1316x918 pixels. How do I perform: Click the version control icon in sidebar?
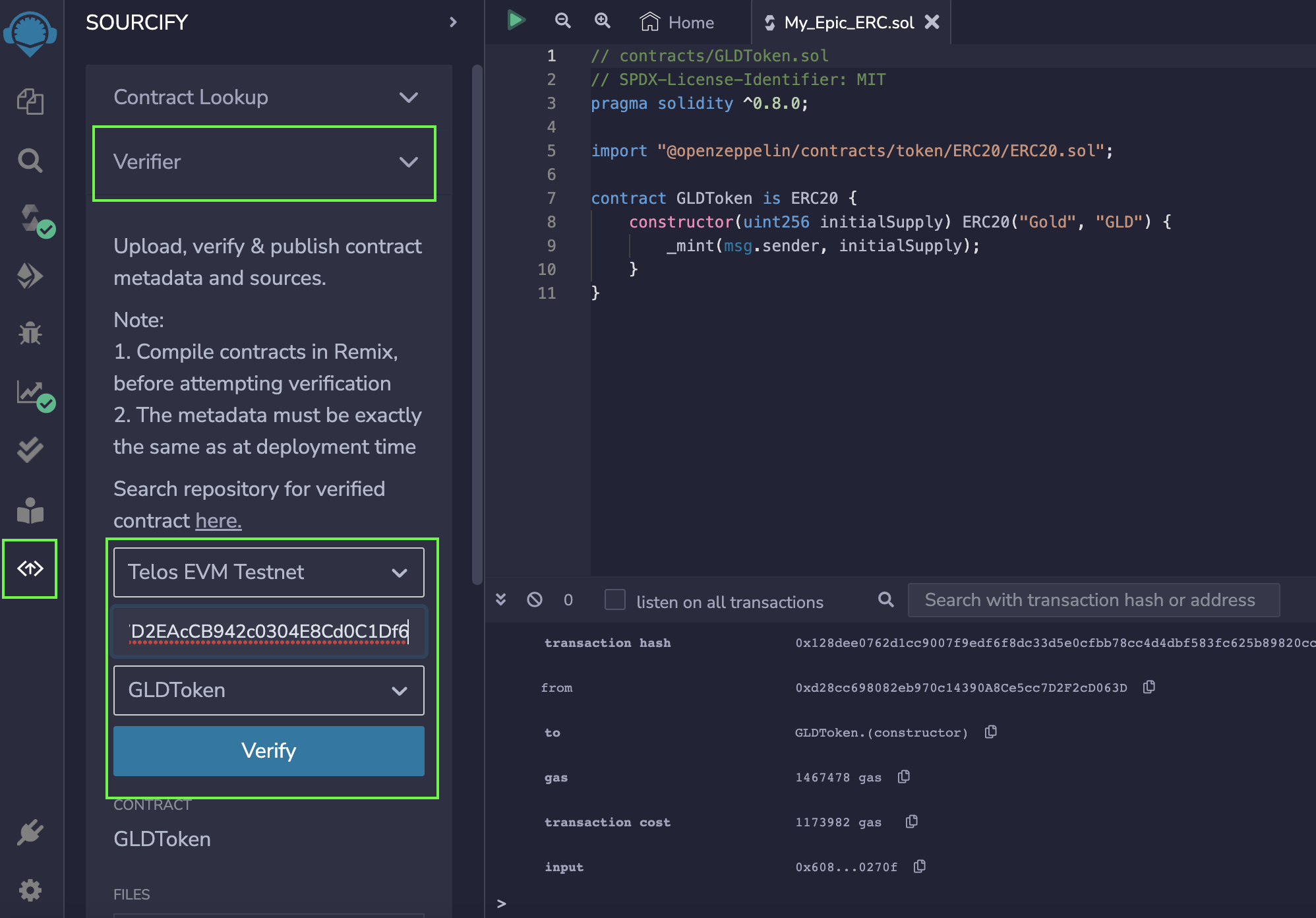pyautogui.click(x=30, y=568)
